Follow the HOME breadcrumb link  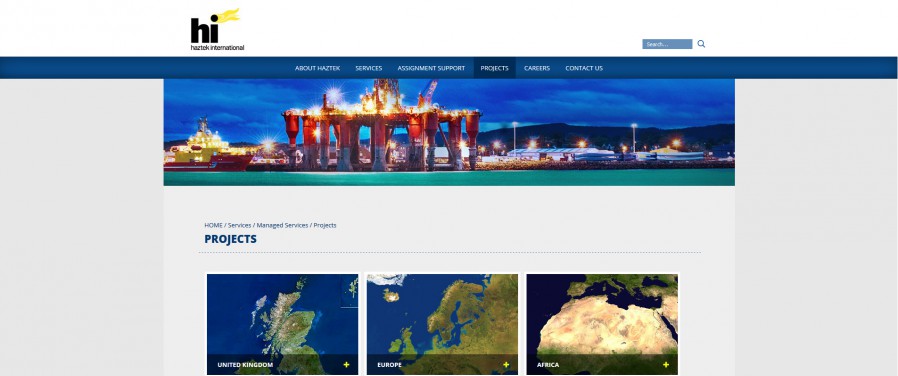pos(214,225)
